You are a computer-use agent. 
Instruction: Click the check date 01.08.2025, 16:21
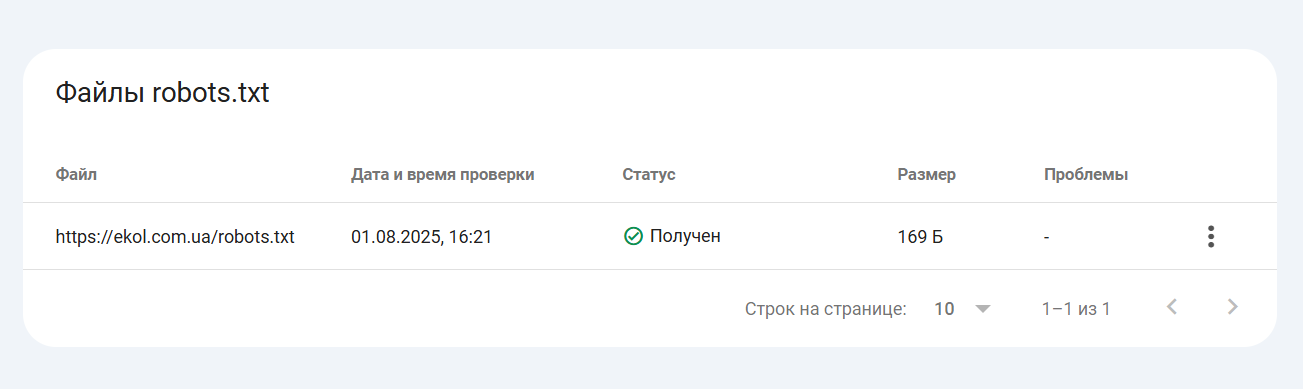[x=421, y=237]
